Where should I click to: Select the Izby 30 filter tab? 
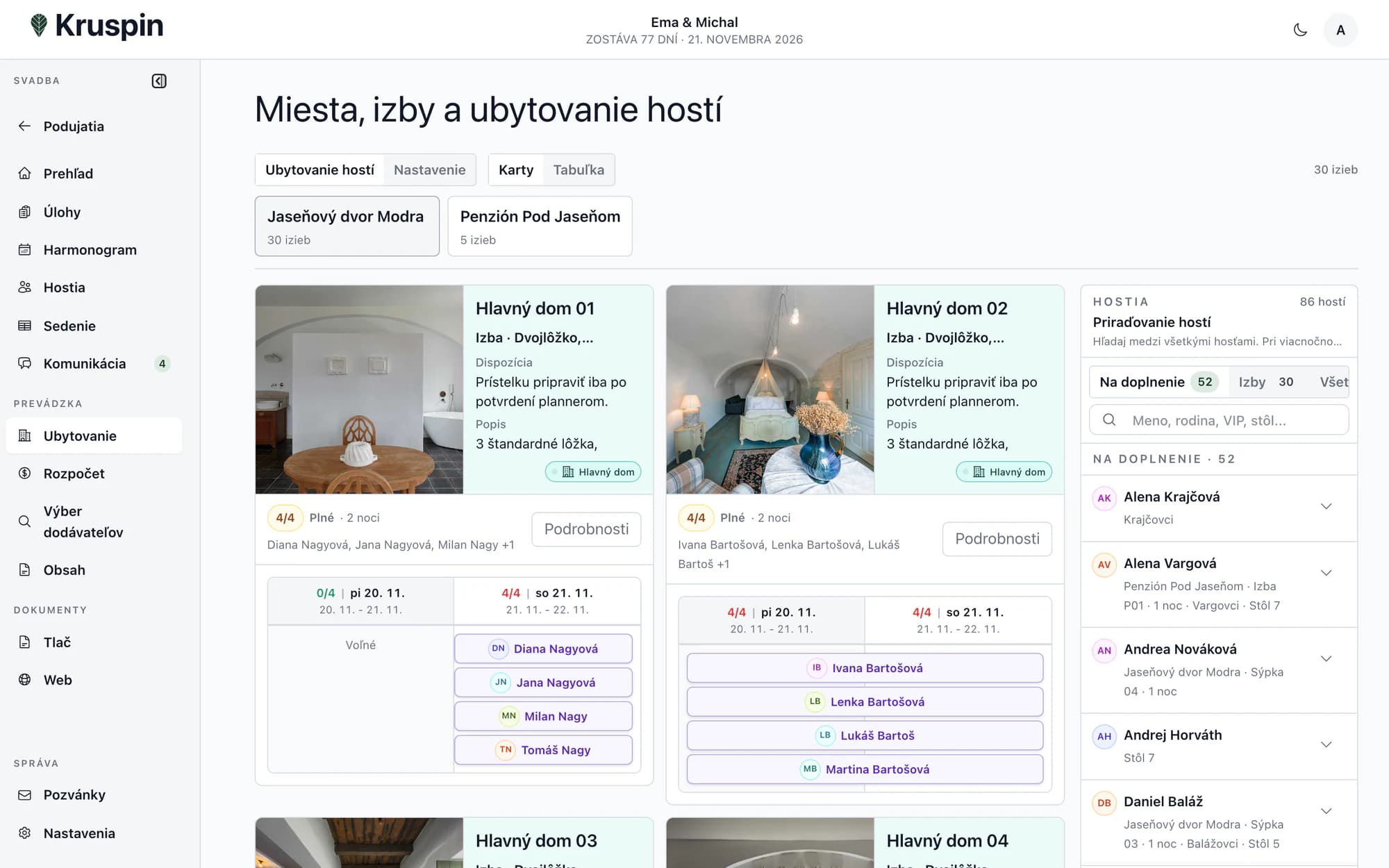(x=1266, y=382)
